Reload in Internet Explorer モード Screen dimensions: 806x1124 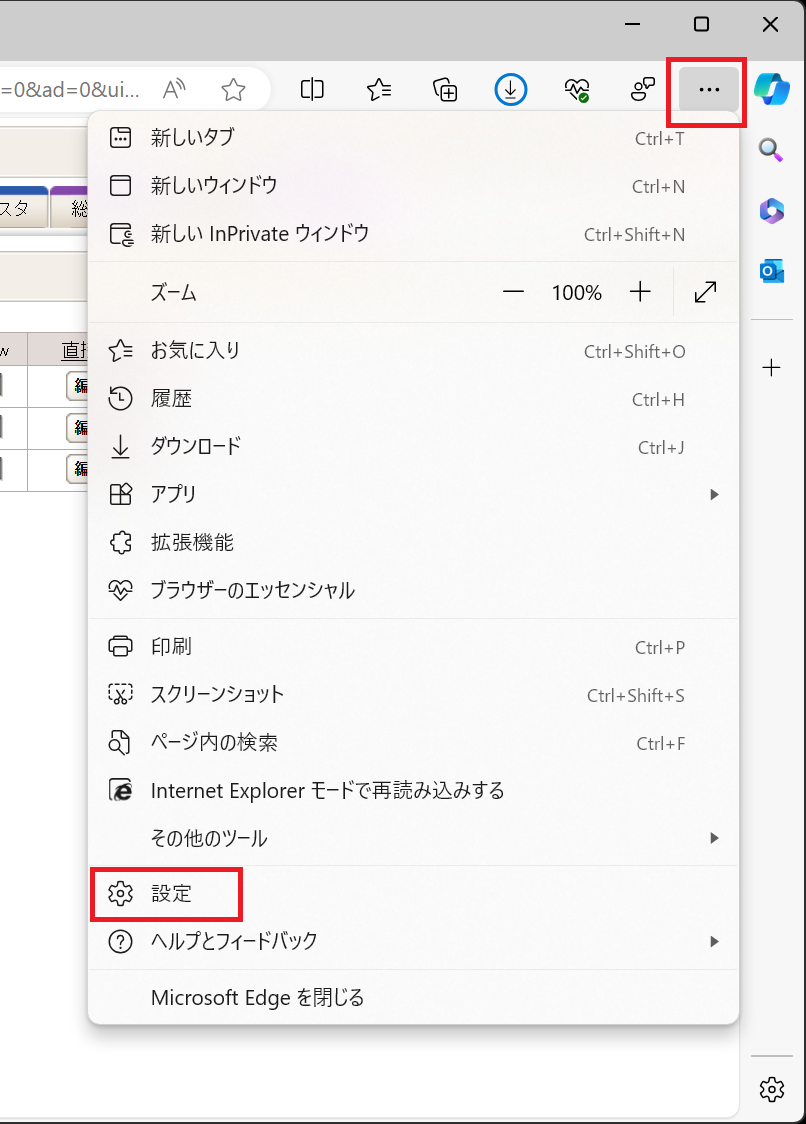(x=413, y=791)
